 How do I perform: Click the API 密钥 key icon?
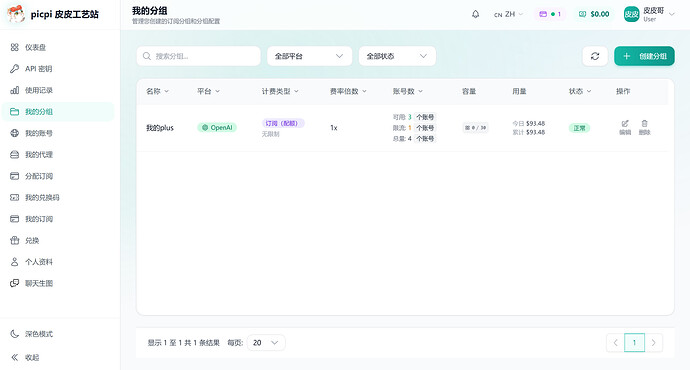click(x=15, y=69)
